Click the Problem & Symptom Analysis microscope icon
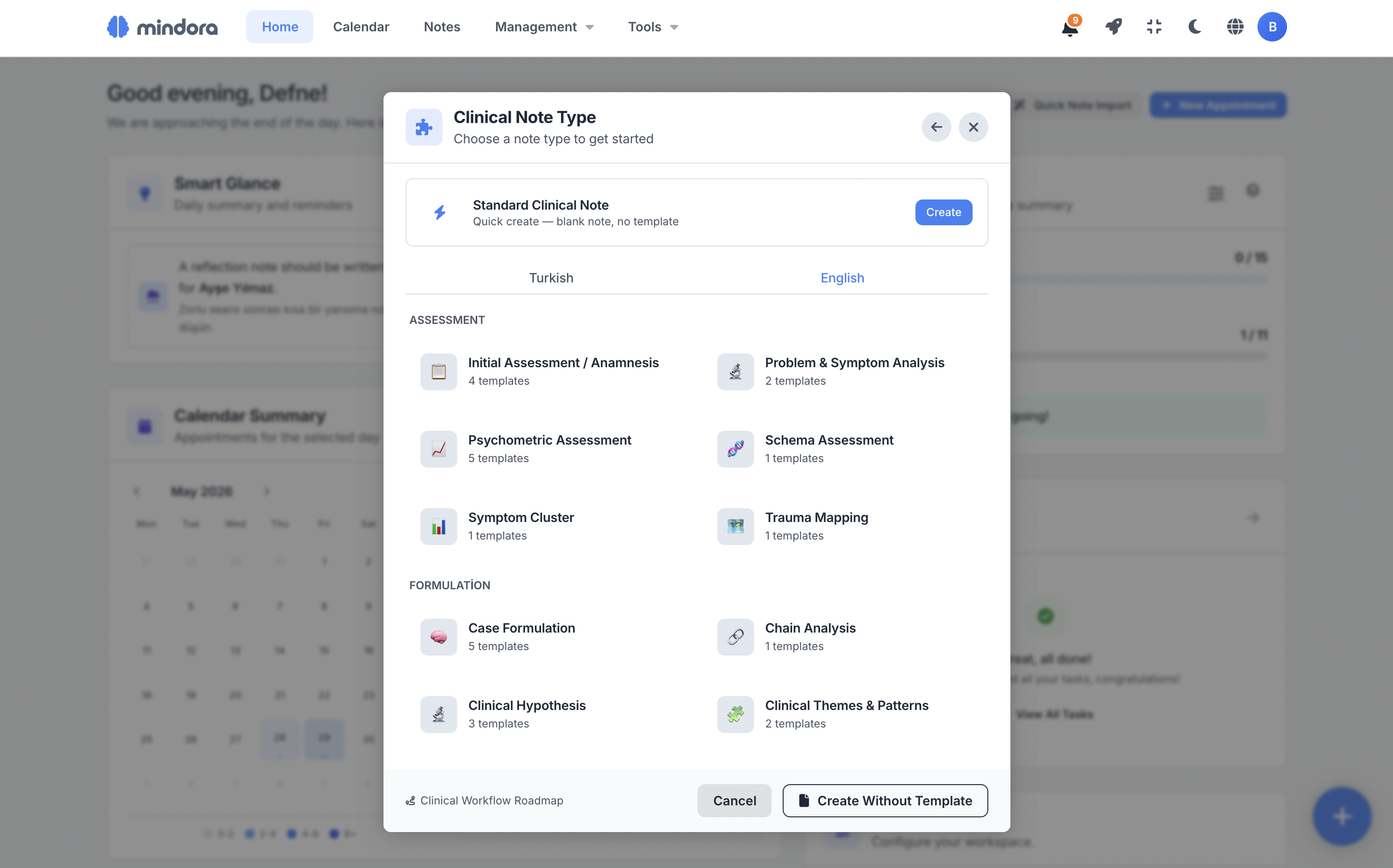This screenshot has height=868, width=1393. (x=735, y=371)
